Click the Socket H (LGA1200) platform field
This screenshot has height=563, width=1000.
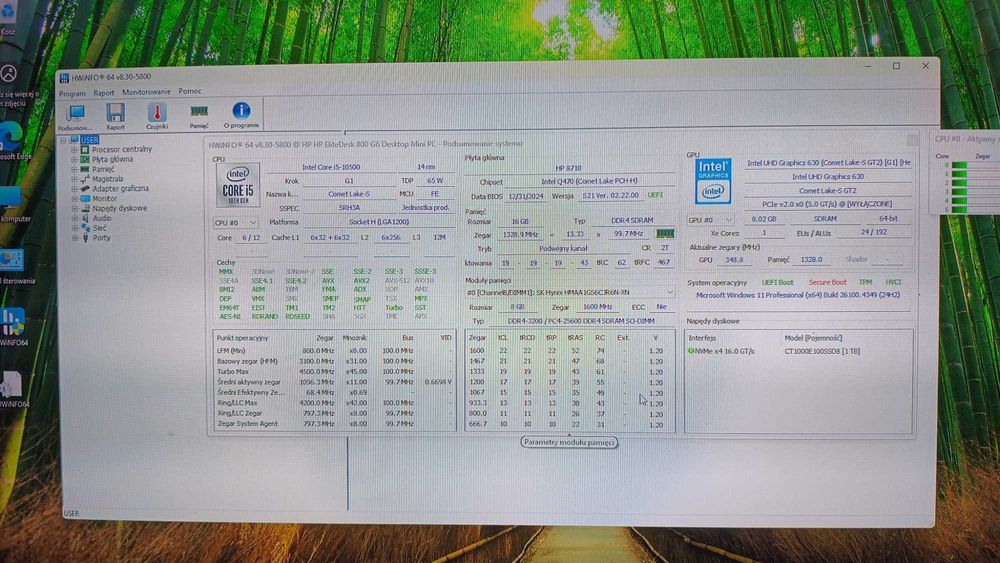point(379,222)
